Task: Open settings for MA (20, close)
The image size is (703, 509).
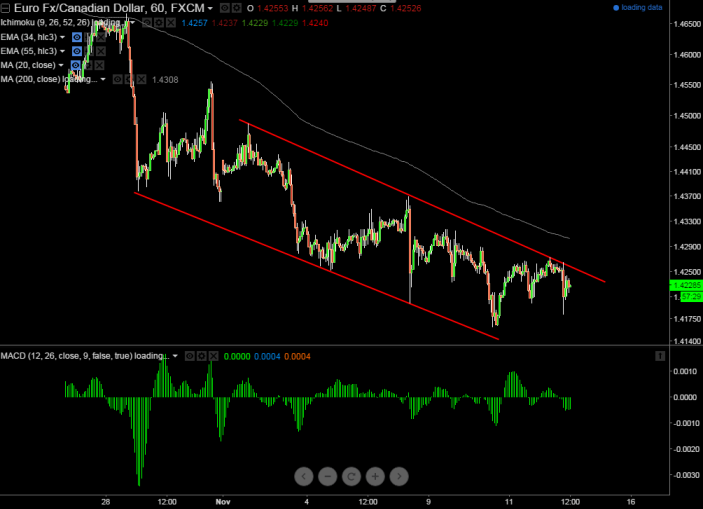Action: click(87, 65)
